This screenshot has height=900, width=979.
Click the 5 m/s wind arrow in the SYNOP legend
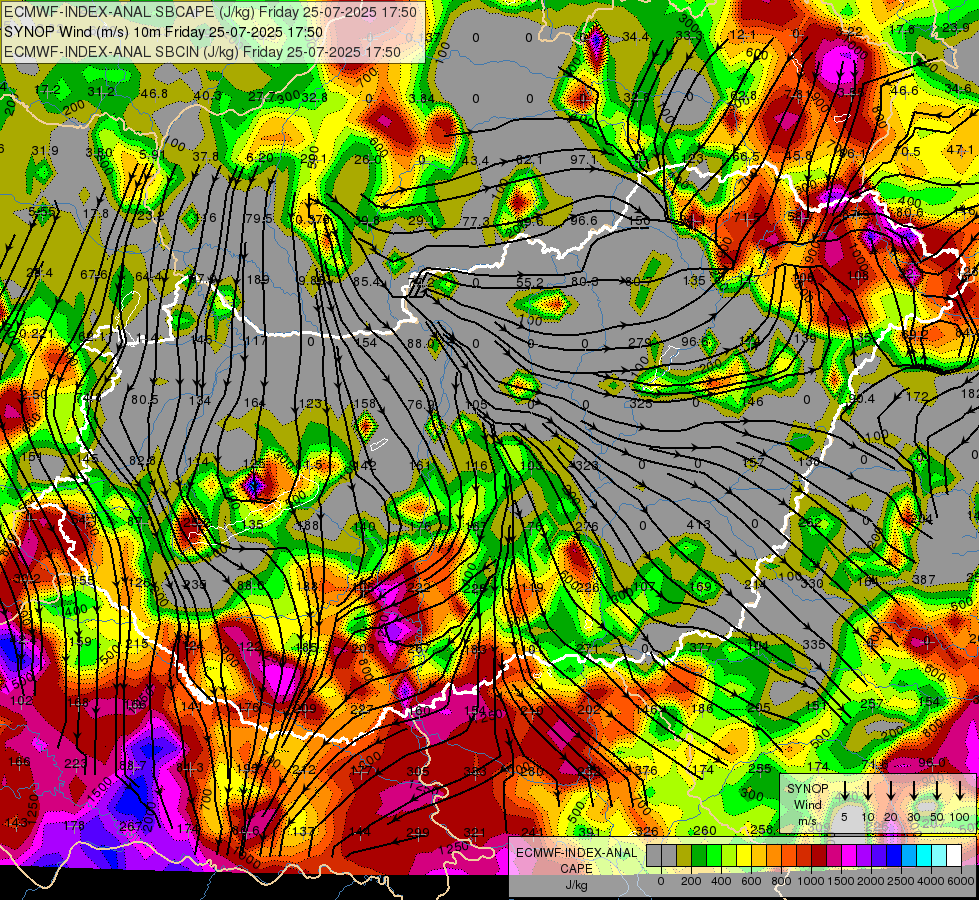[x=844, y=791]
